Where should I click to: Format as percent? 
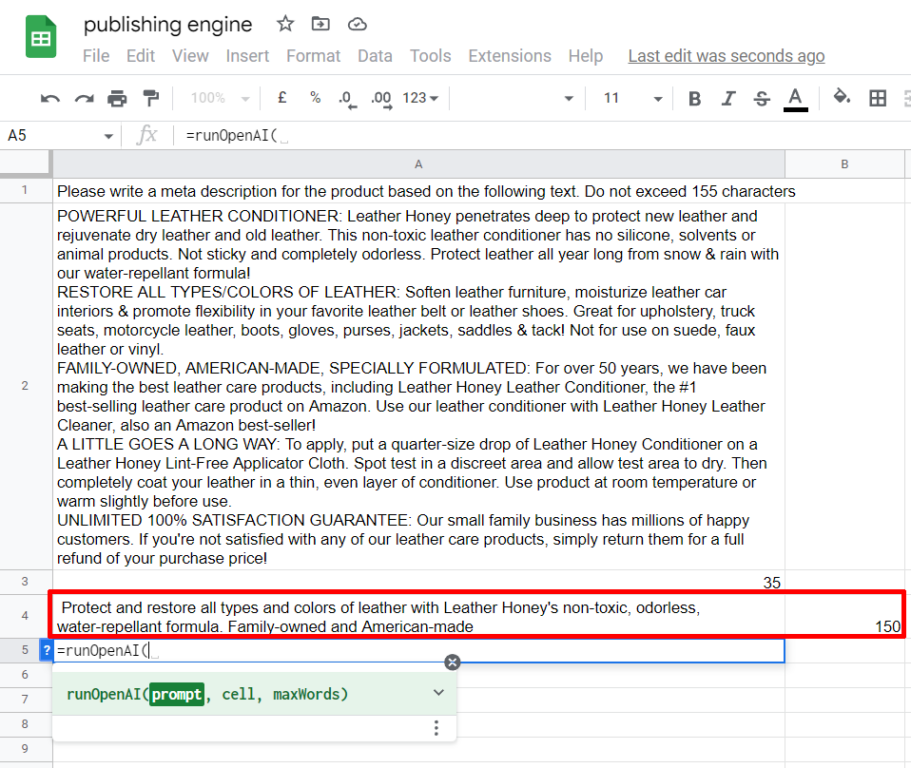point(315,98)
